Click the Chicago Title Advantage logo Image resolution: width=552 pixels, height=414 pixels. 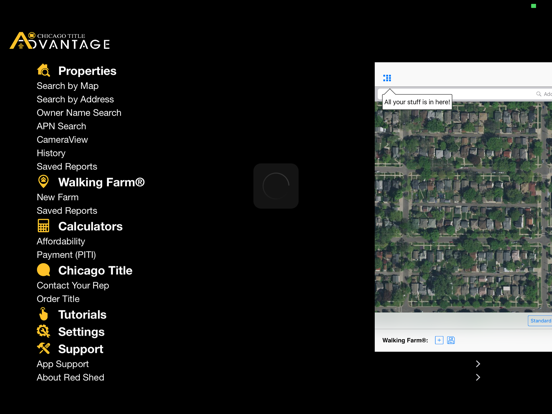[x=60, y=41]
